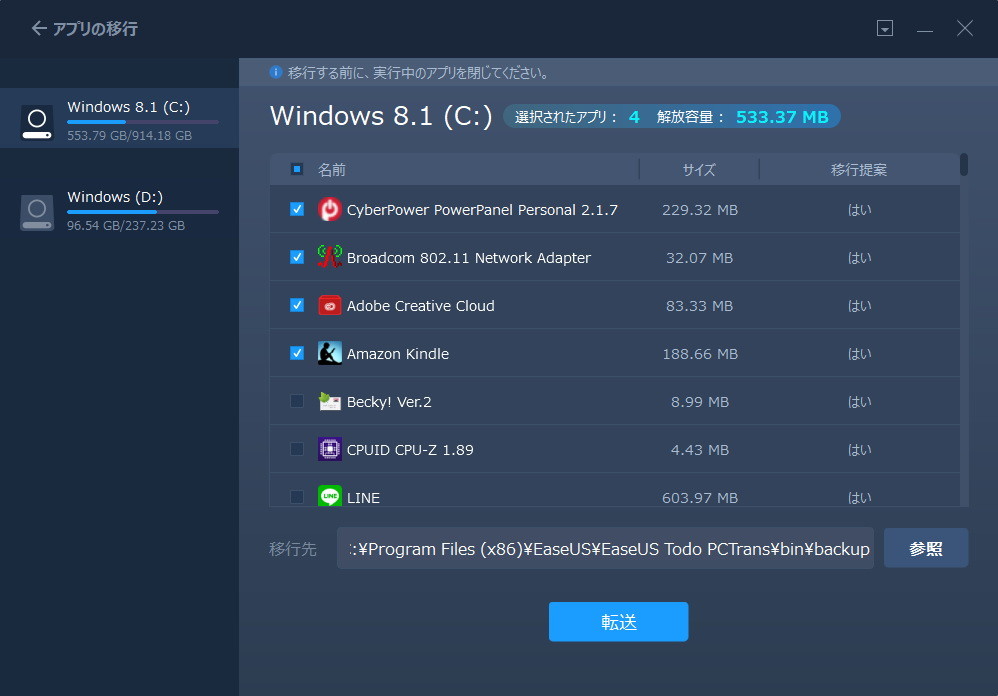This screenshot has height=696, width=998.
Task: Check the Becky! Ver.2 checkbox
Action: [x=297, y=401]
